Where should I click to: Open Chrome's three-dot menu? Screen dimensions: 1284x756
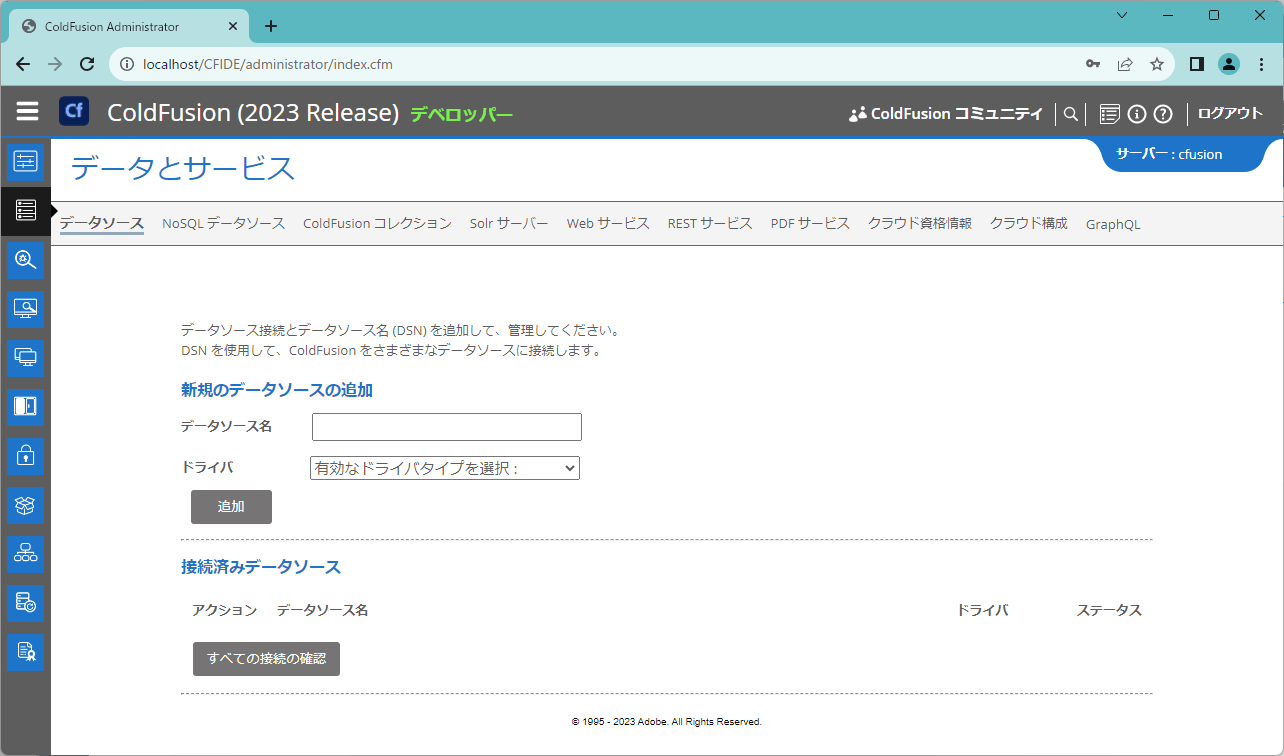[1260, 64]
